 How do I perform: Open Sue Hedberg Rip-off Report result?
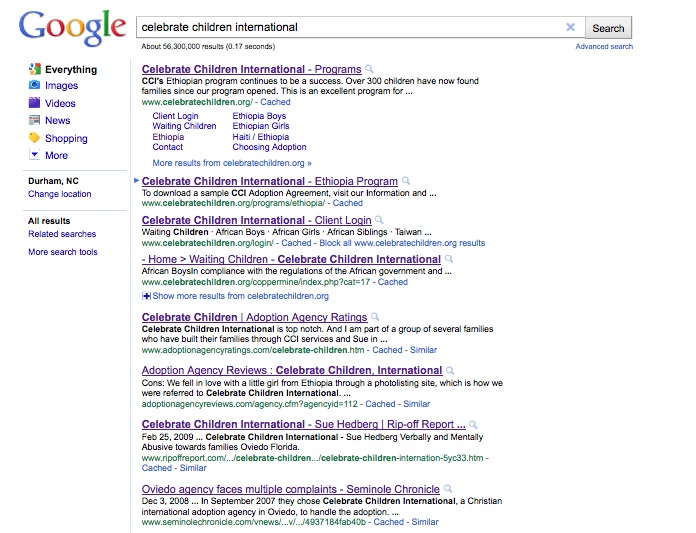coord(304,424)
